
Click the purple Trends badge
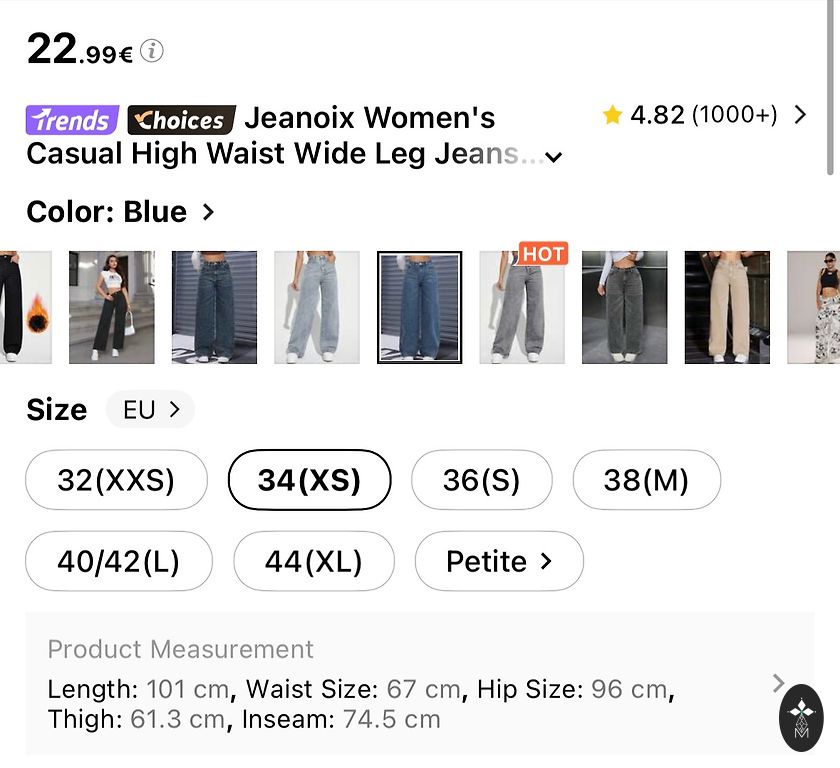[x=72, y=120]
